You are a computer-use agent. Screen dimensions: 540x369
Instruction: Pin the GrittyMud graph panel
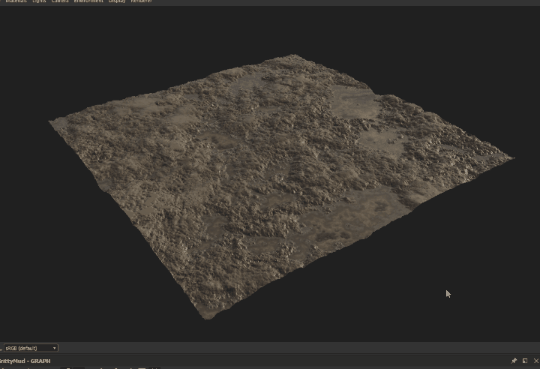[x=514, y=361]
